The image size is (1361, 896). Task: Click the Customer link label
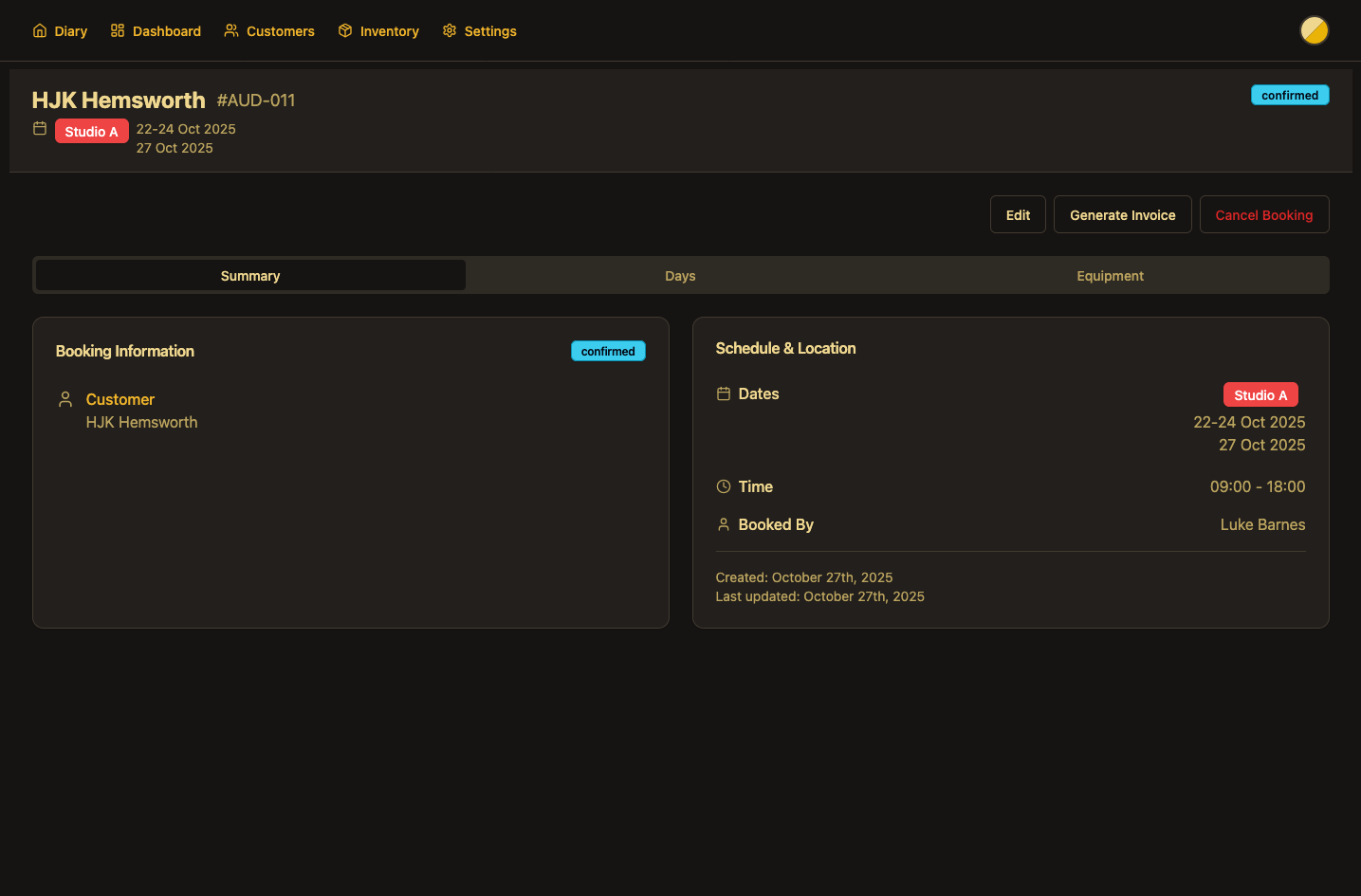coord(120,399)
